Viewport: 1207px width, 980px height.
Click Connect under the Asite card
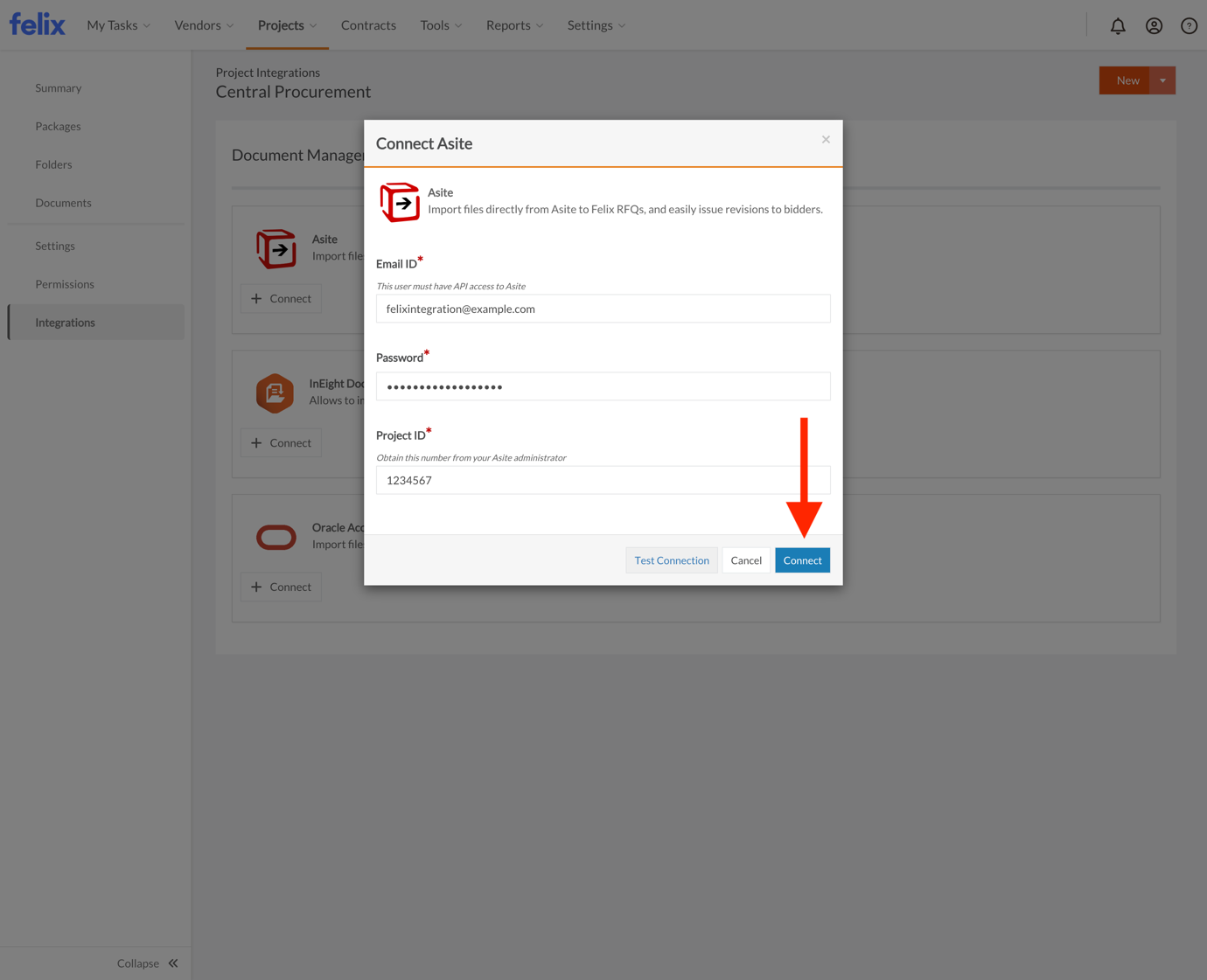pyautogui.click(x=281, y=299)
